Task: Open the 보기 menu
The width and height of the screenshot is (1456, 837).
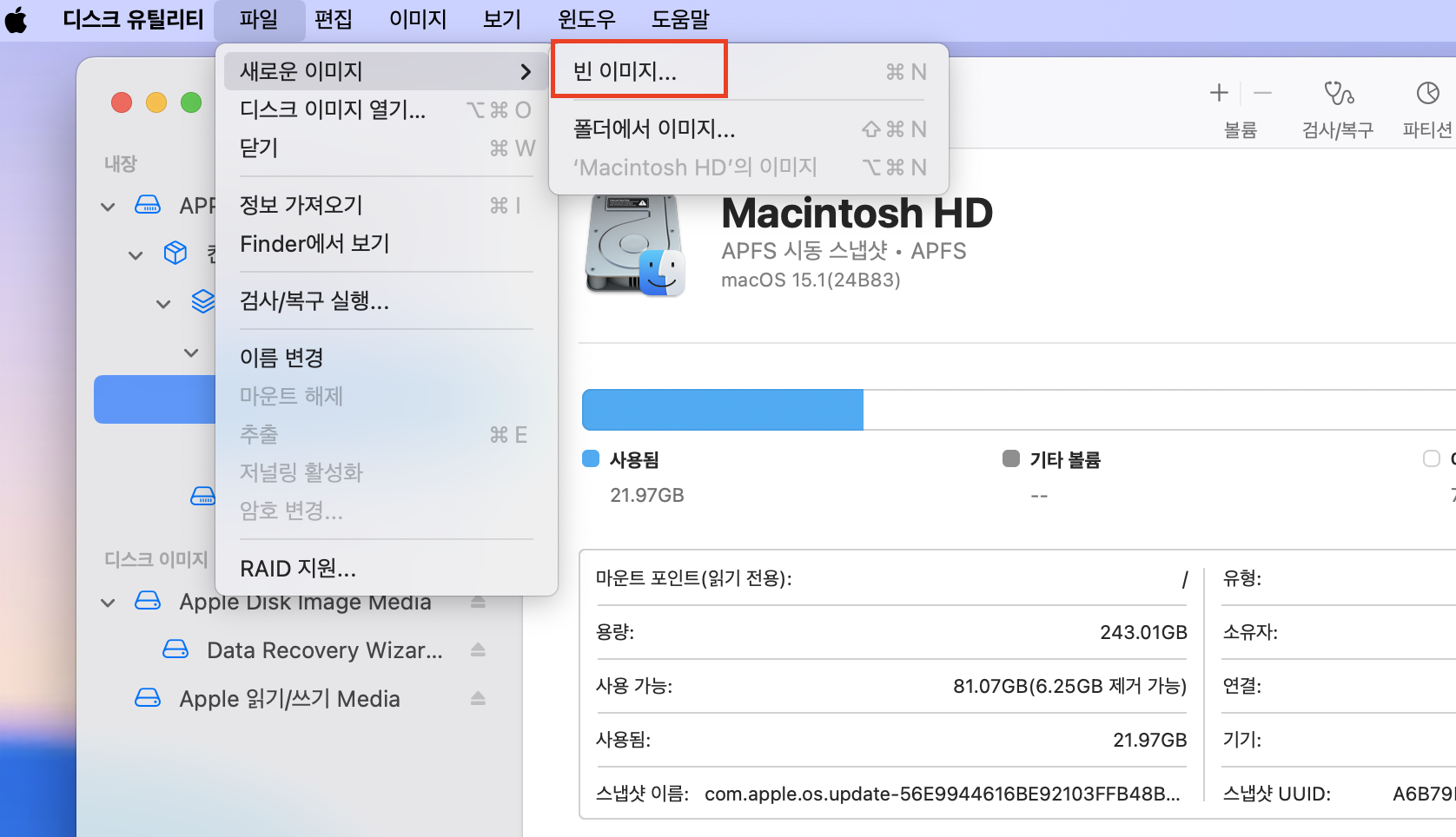Action: 502,19
